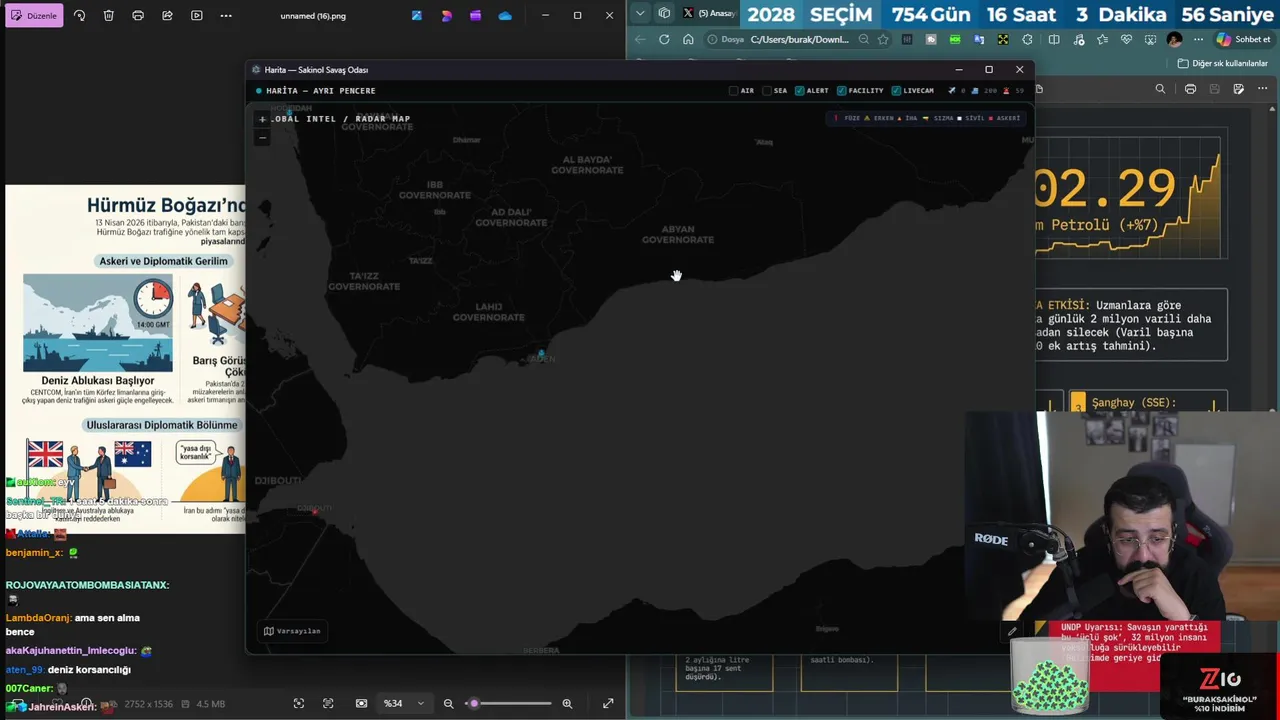Image resolution: width=1280 pixels, height=720 pixels.
Task: Open the PDF toolbar three-dot menu
Action: click(1263, 89)
